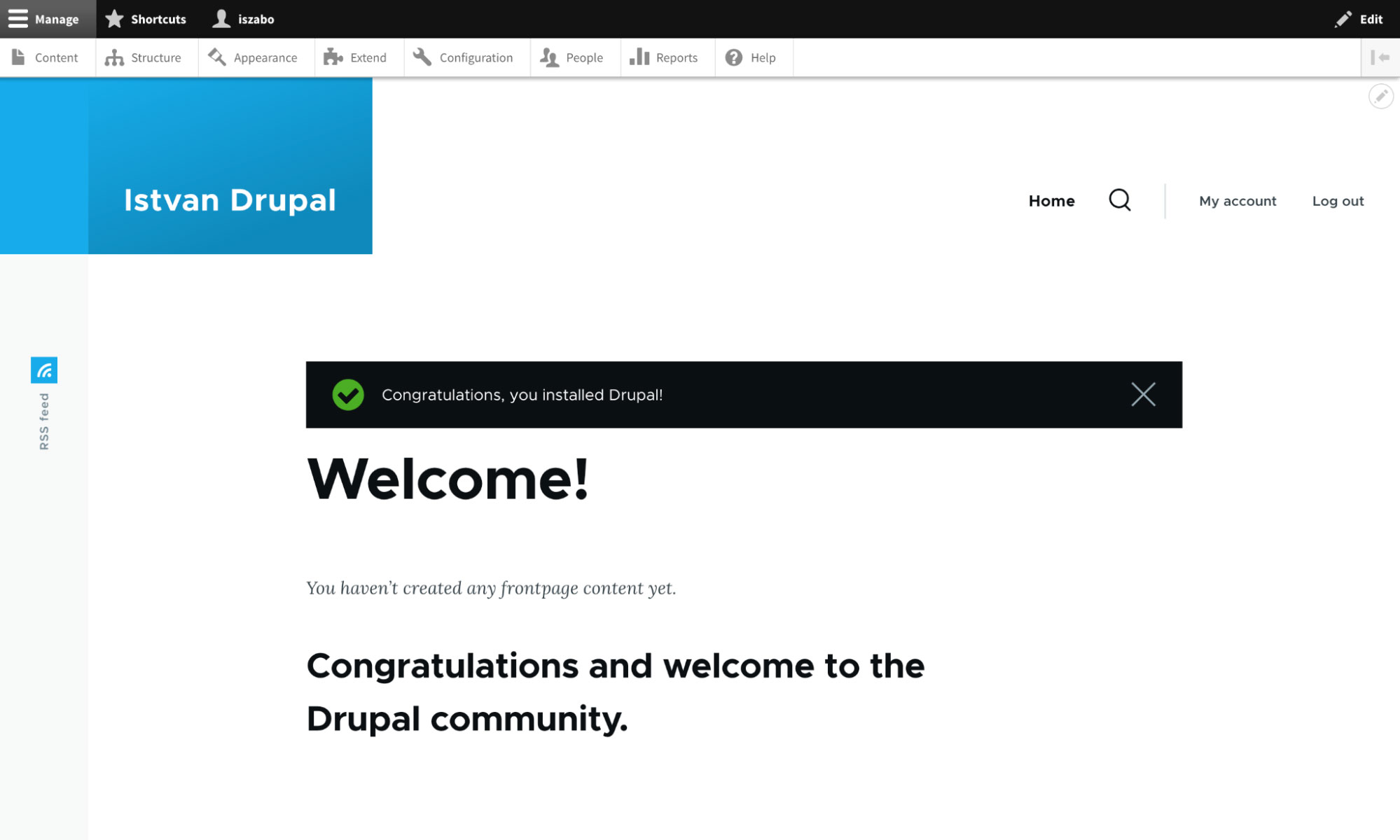
Task: Open Shortcuts star menu
Action: click(146, 19)
